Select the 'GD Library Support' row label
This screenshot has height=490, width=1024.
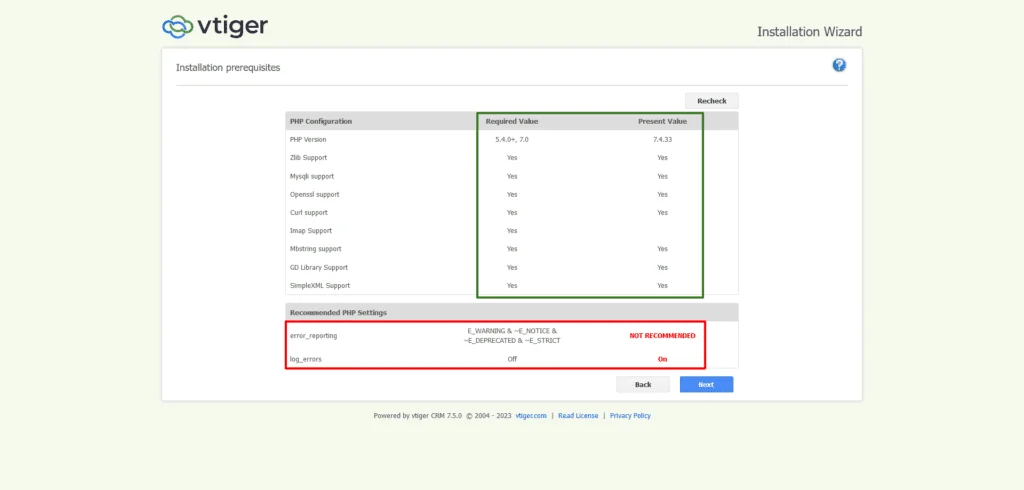click(x=319, y=267)
